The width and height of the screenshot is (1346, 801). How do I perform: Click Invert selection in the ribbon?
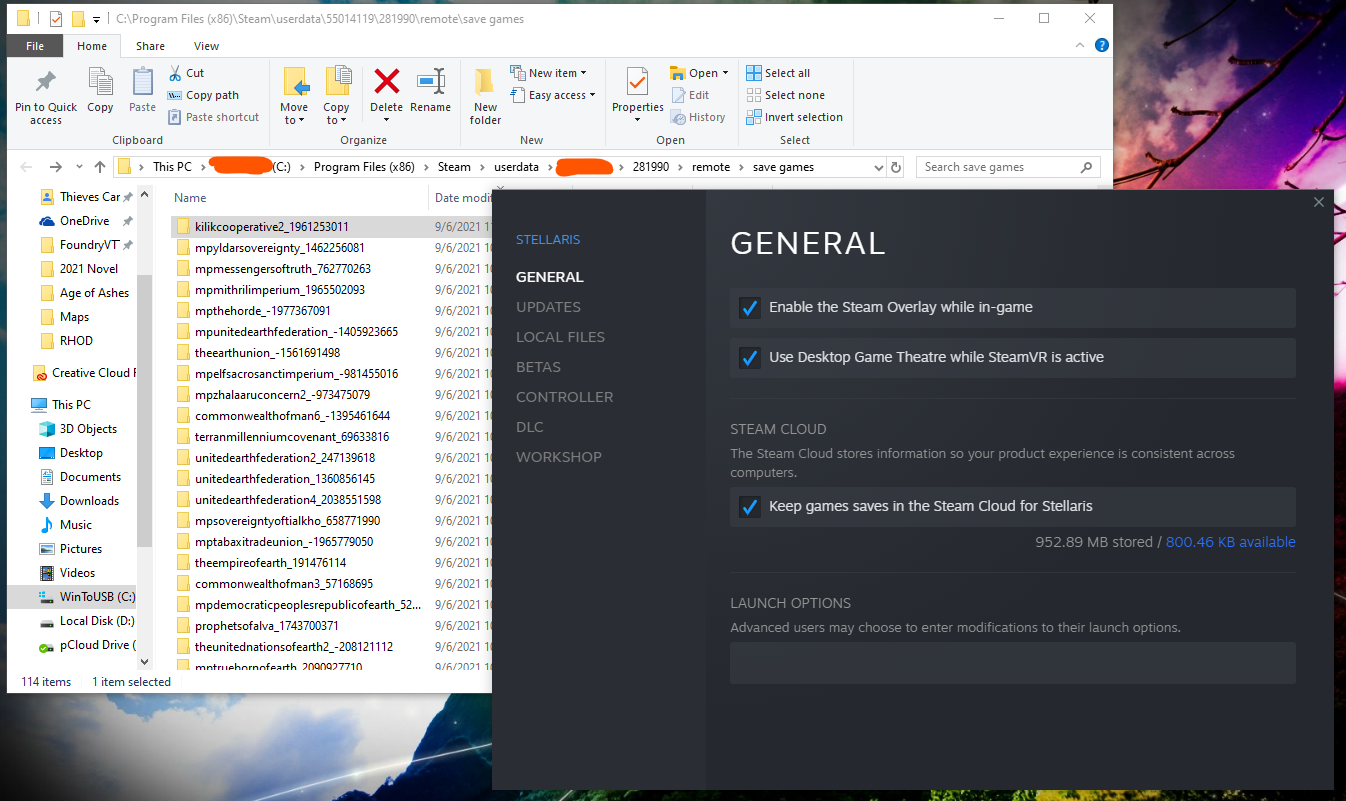tap(795, 117)
